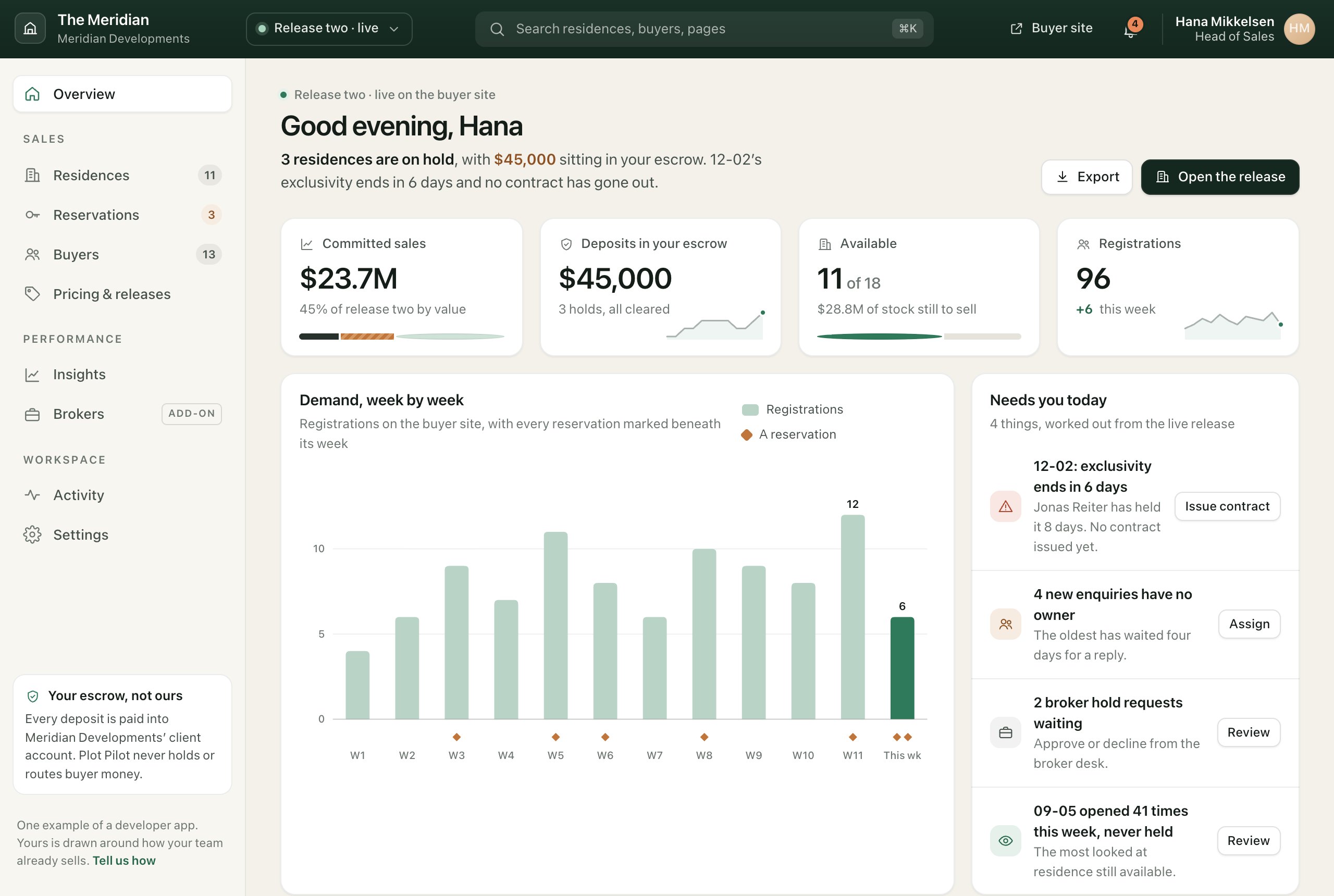The width and height of the screenshot is (1334, 896).
Task: Go to Residences in the sidebar
Action: pyautogui.click(x=122, y=175)
